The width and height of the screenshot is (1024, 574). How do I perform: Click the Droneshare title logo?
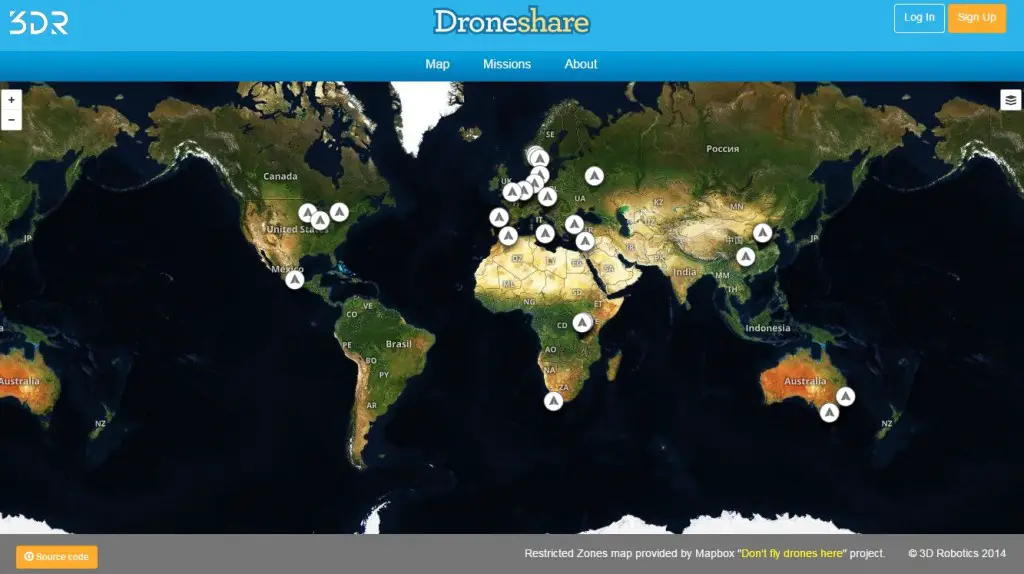[x=511, y=21]
